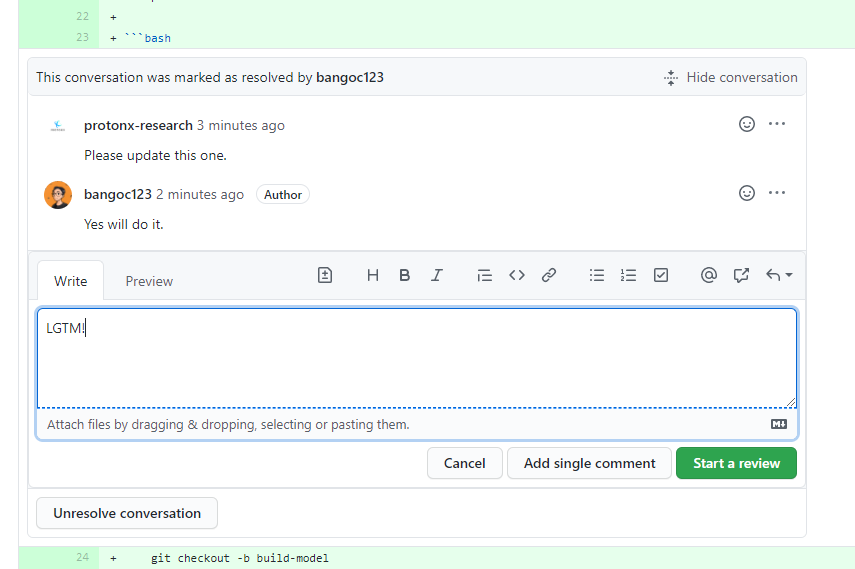
Task: Insert code formatting icon
Action: point(516,275)
